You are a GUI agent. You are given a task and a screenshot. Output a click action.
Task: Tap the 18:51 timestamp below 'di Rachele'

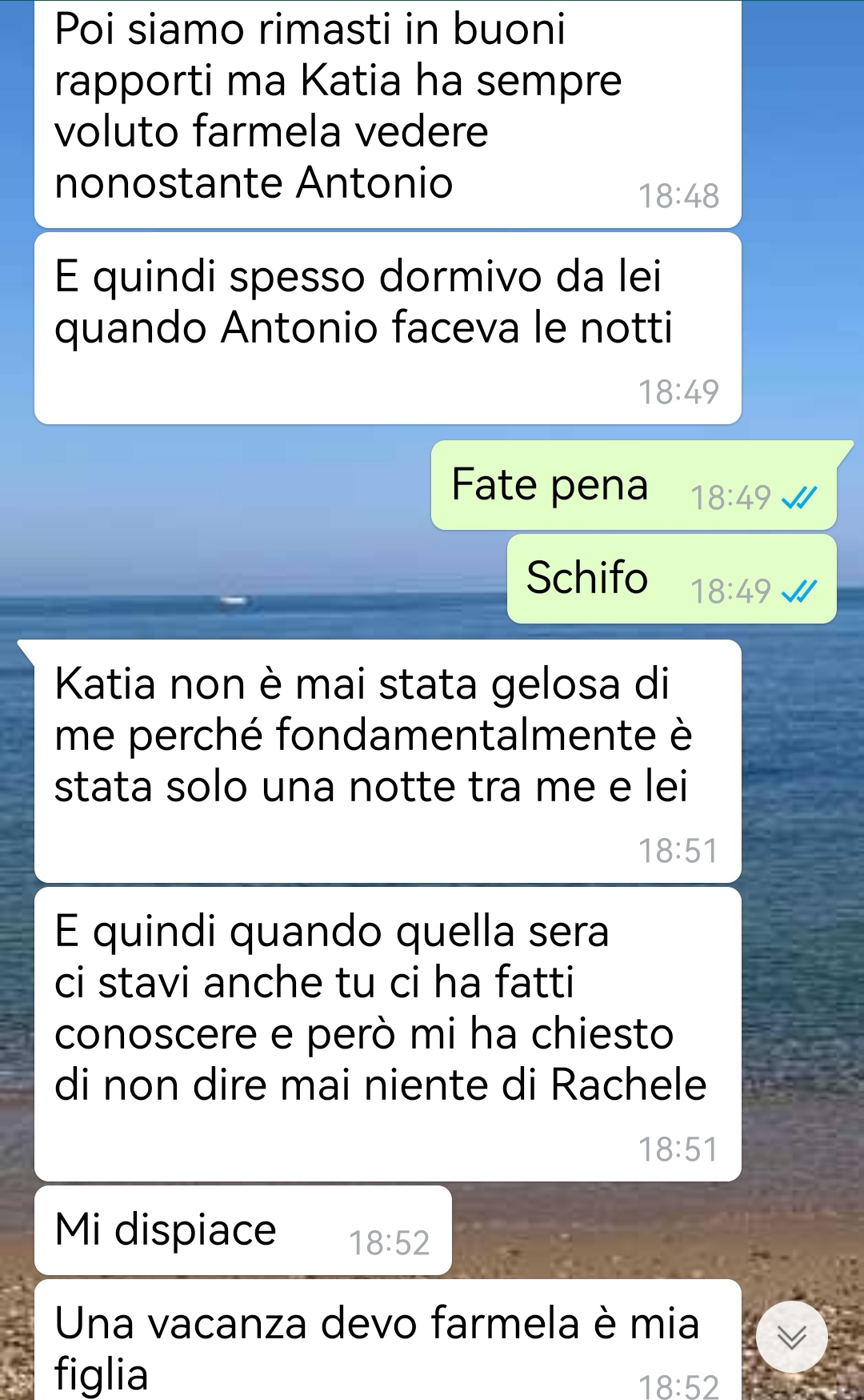[x=678, y=1149]
